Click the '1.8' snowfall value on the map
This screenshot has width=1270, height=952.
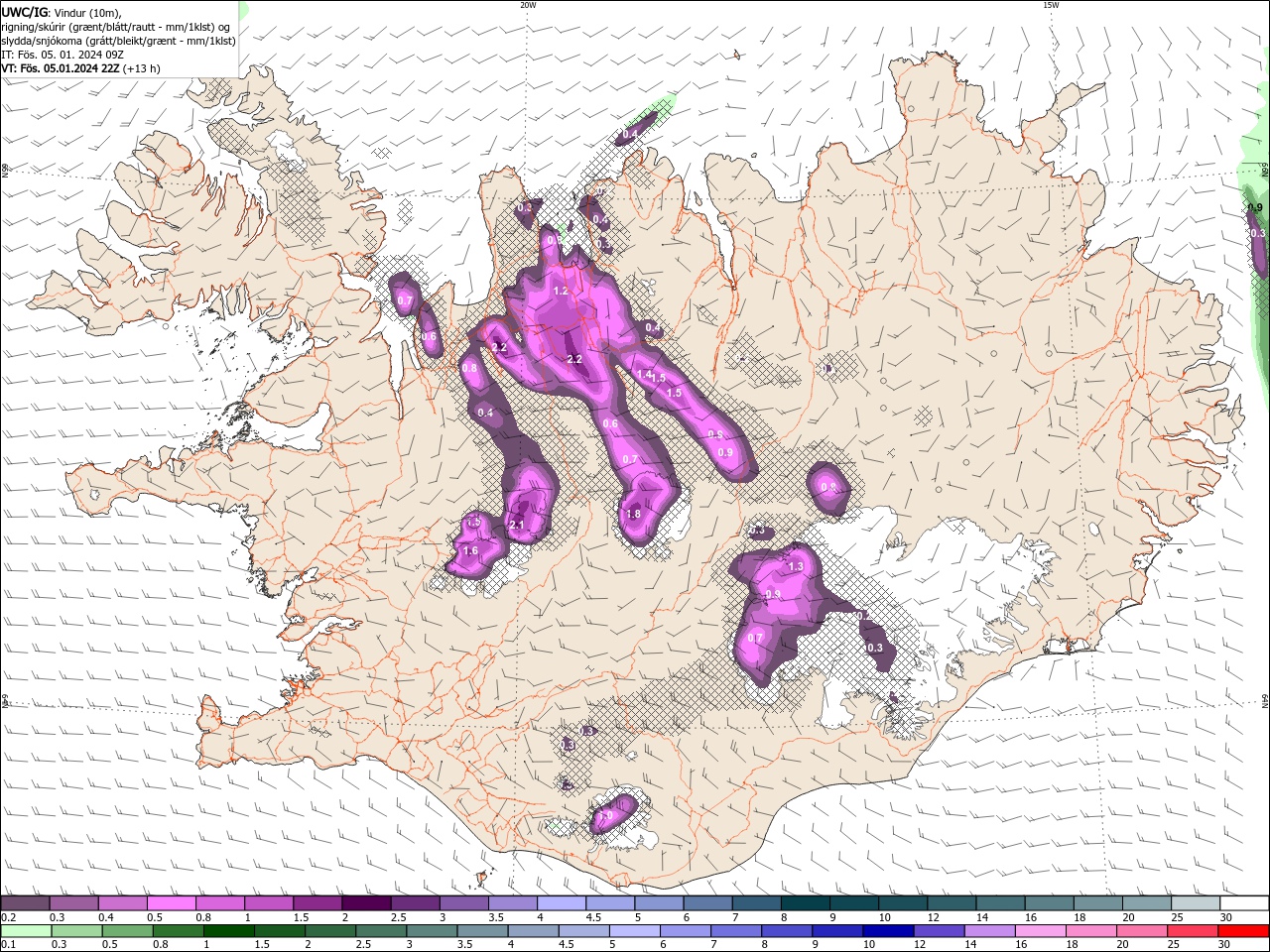[634, 515]
